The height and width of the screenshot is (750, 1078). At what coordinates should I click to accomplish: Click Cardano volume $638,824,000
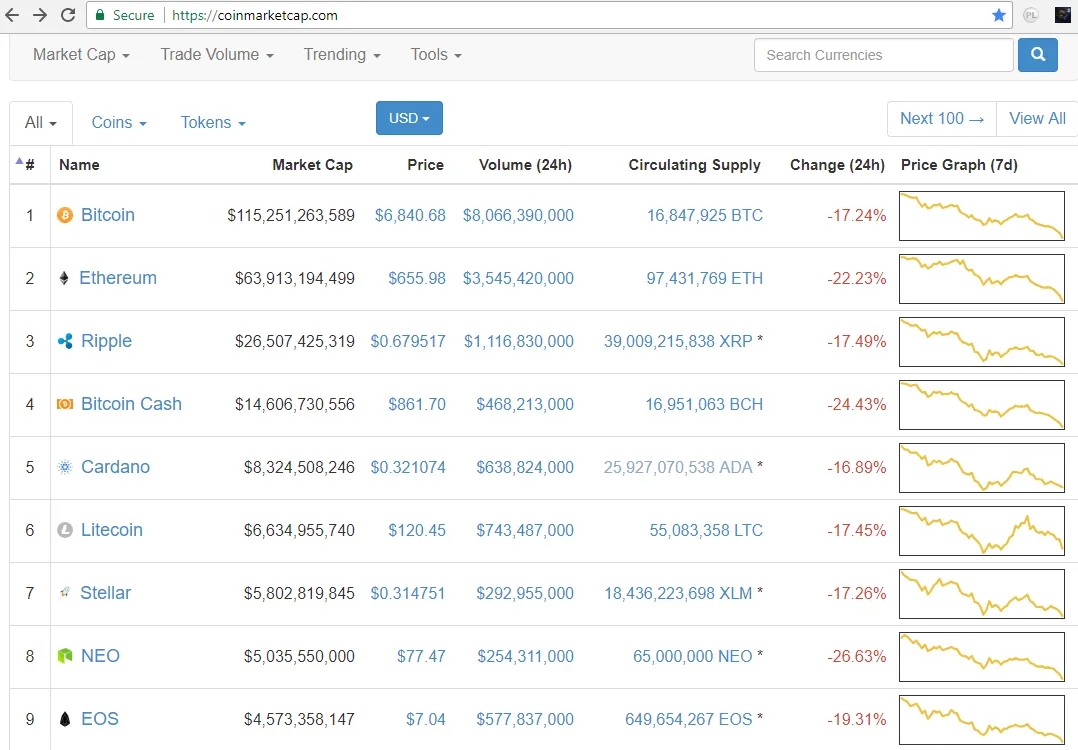[x=525, y=467]
